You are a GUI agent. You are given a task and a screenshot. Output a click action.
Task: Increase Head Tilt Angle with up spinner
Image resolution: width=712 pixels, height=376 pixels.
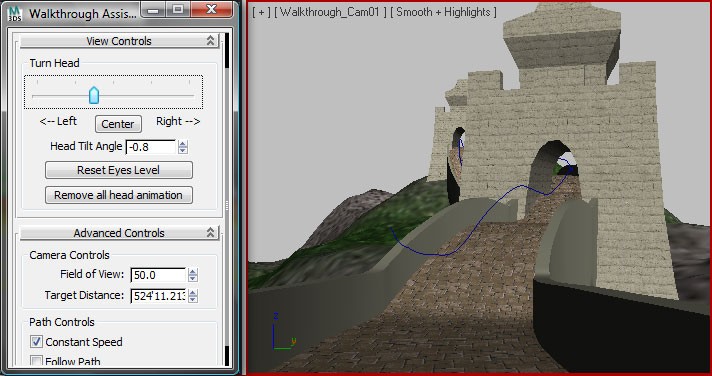183,144
